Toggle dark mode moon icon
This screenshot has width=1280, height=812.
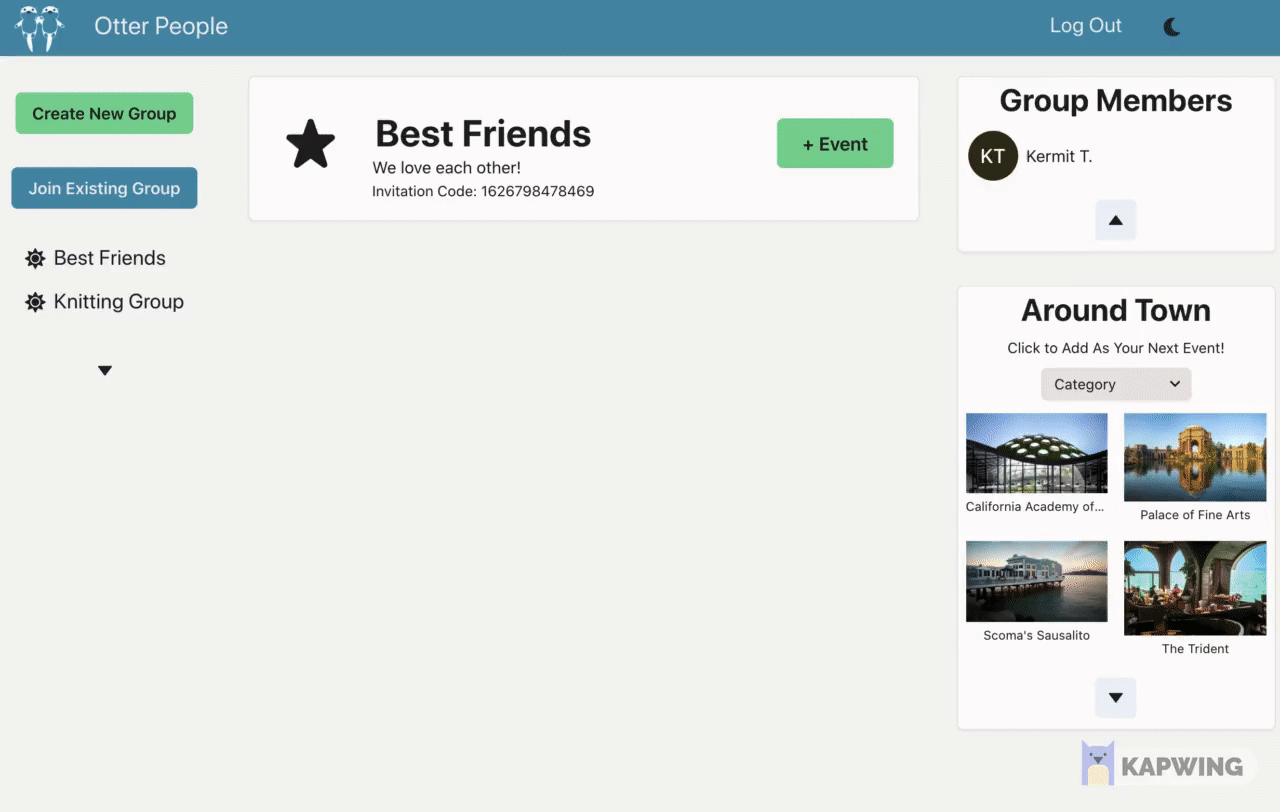coord(1172,27)
